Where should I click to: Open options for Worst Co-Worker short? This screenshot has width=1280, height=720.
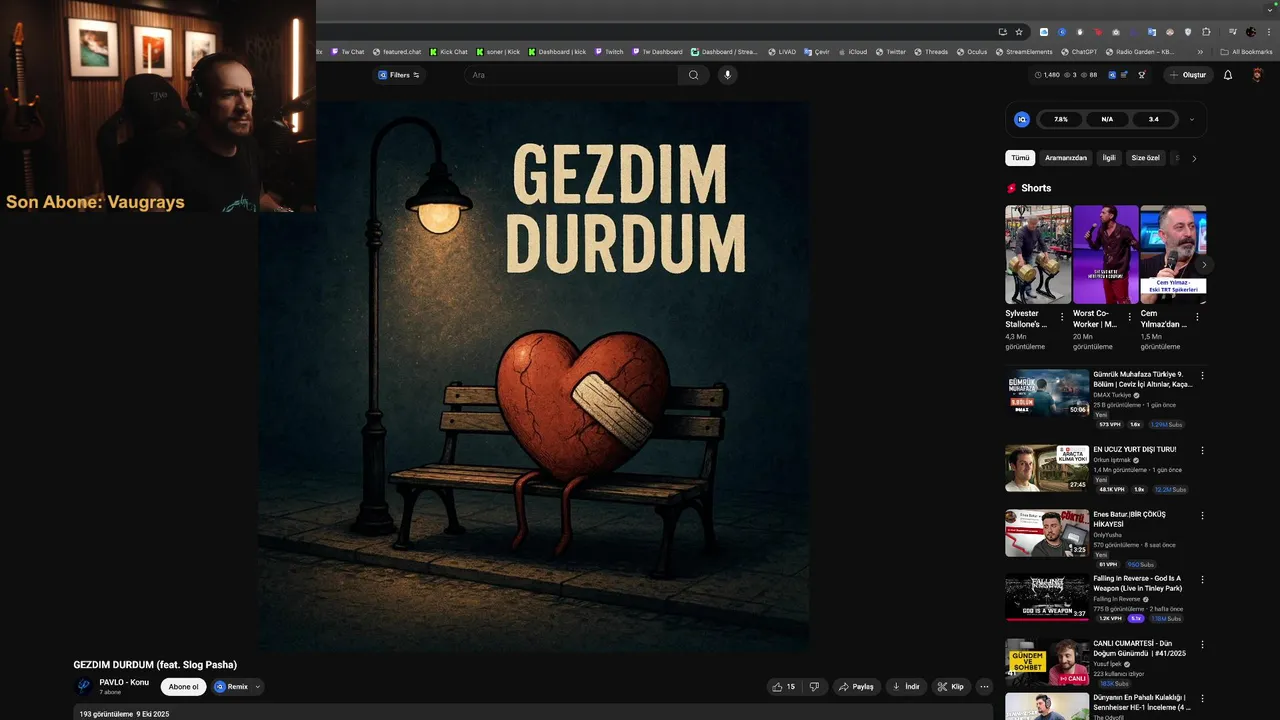pyautogui.click(x=1130, y=317)
